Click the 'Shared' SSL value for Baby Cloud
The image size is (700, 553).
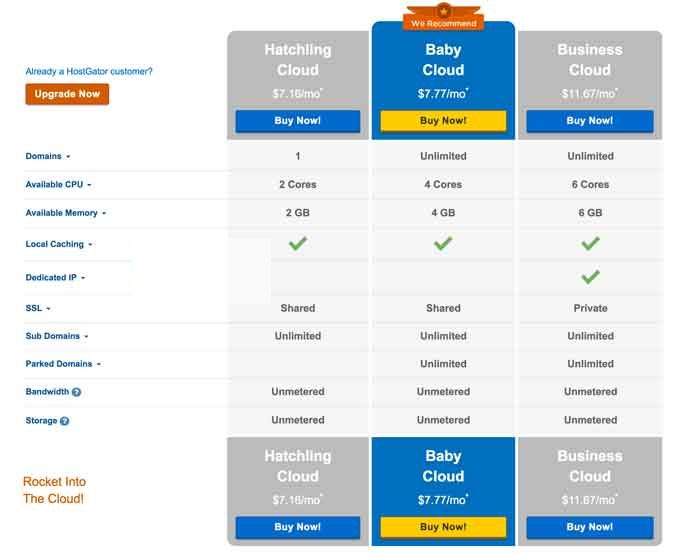(x=443, y=308)
